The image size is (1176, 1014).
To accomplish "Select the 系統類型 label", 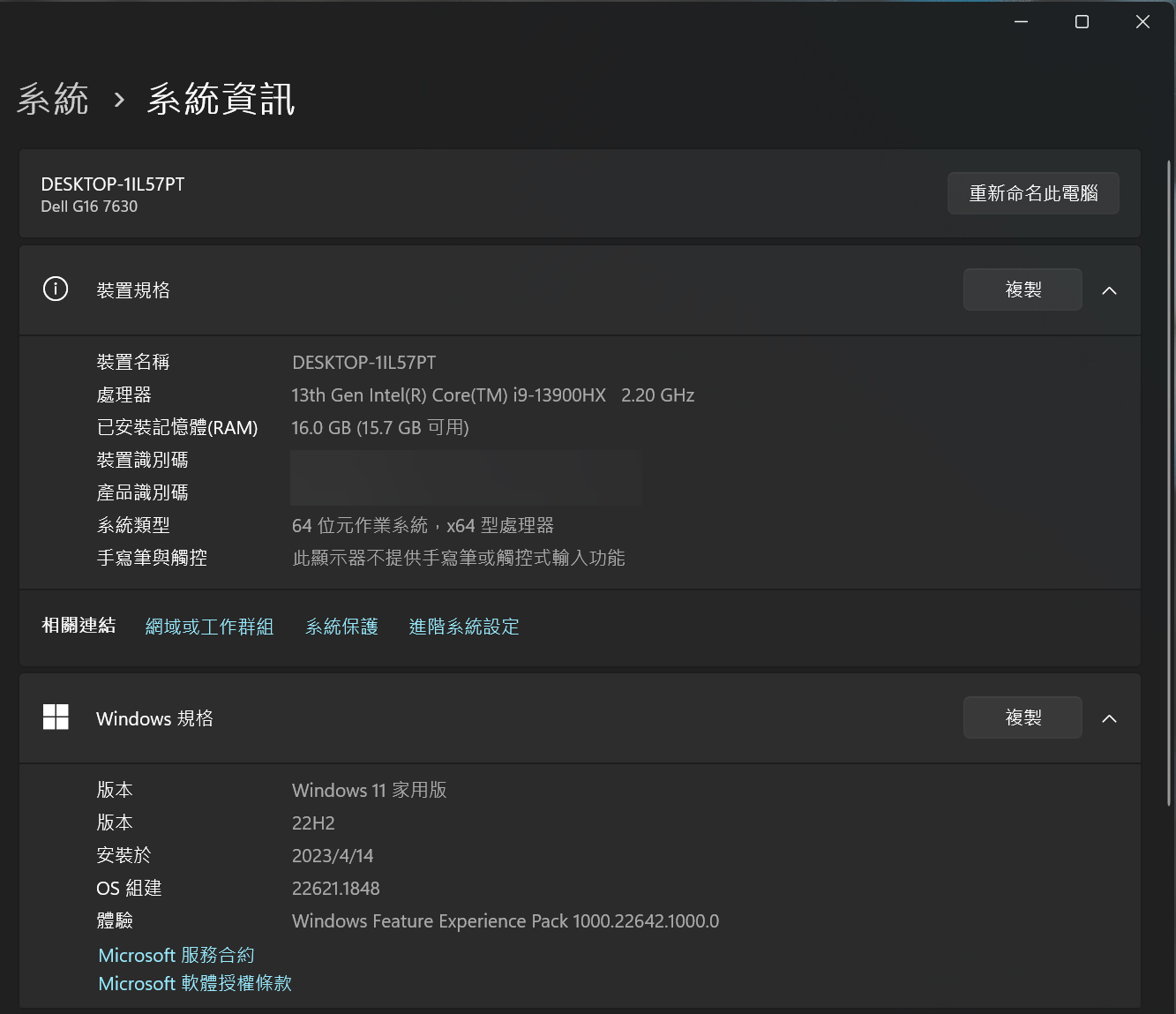I will 133,525.
